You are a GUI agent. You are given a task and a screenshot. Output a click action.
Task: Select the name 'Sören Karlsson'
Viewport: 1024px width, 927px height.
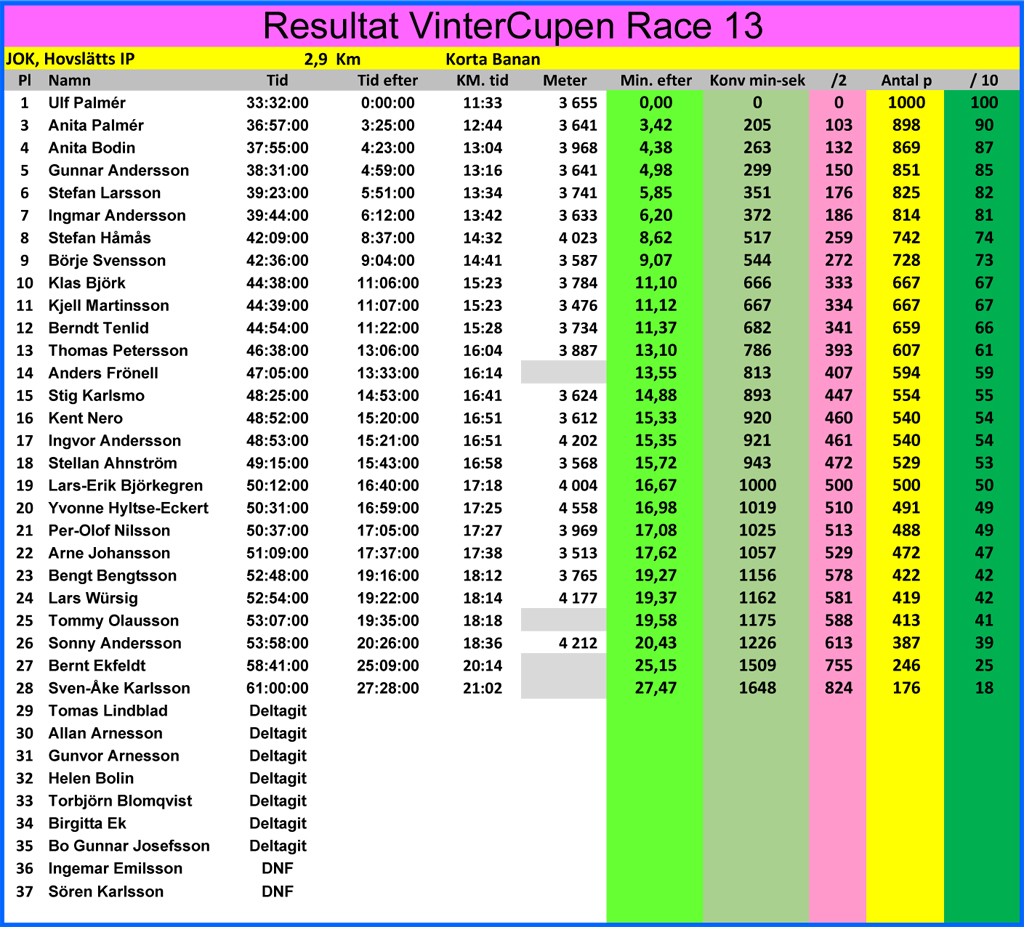pyautogui.click(x=106, y=892)
